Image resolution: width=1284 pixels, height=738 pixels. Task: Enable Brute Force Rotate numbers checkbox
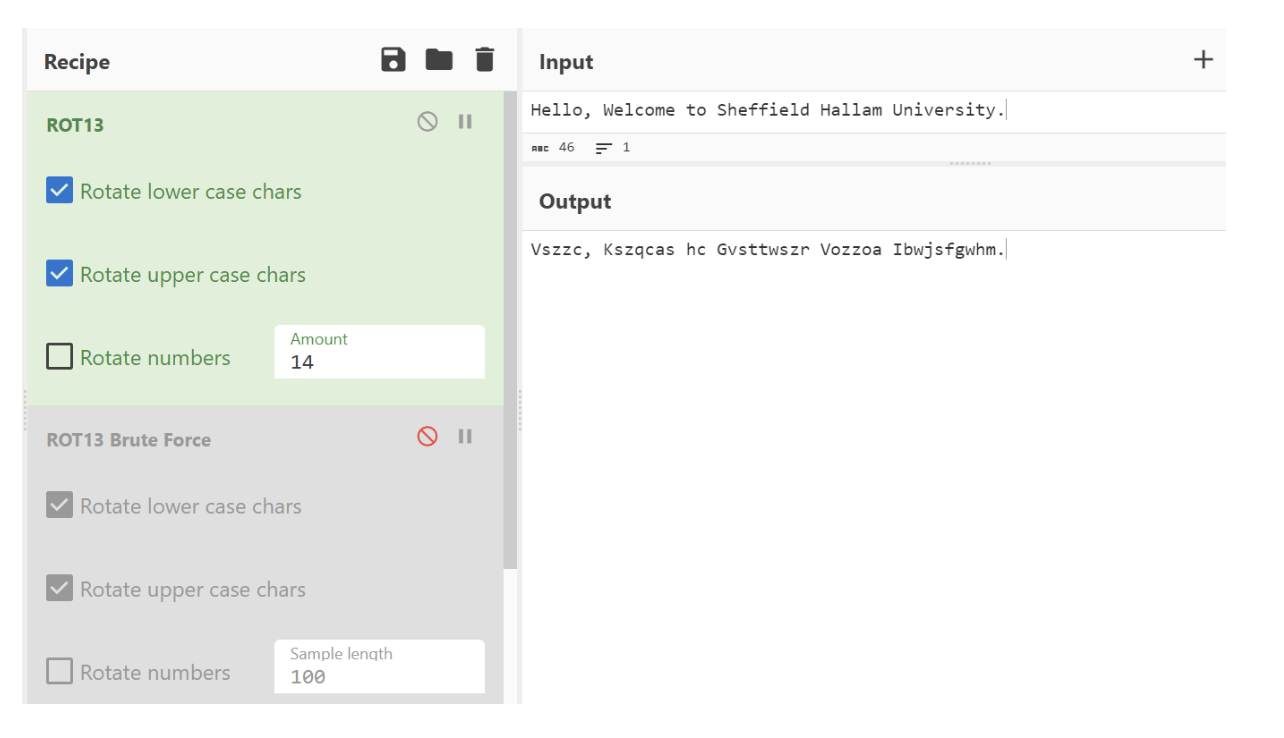tap(60, 672)
